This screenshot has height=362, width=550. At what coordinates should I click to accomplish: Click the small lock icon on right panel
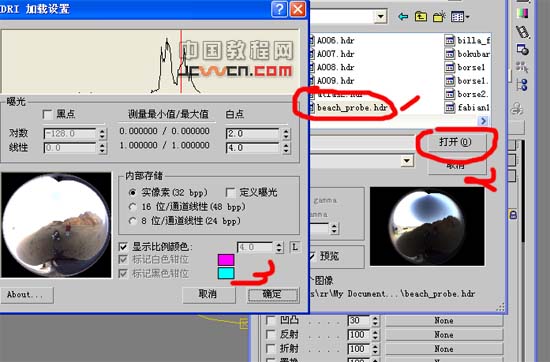513,215
